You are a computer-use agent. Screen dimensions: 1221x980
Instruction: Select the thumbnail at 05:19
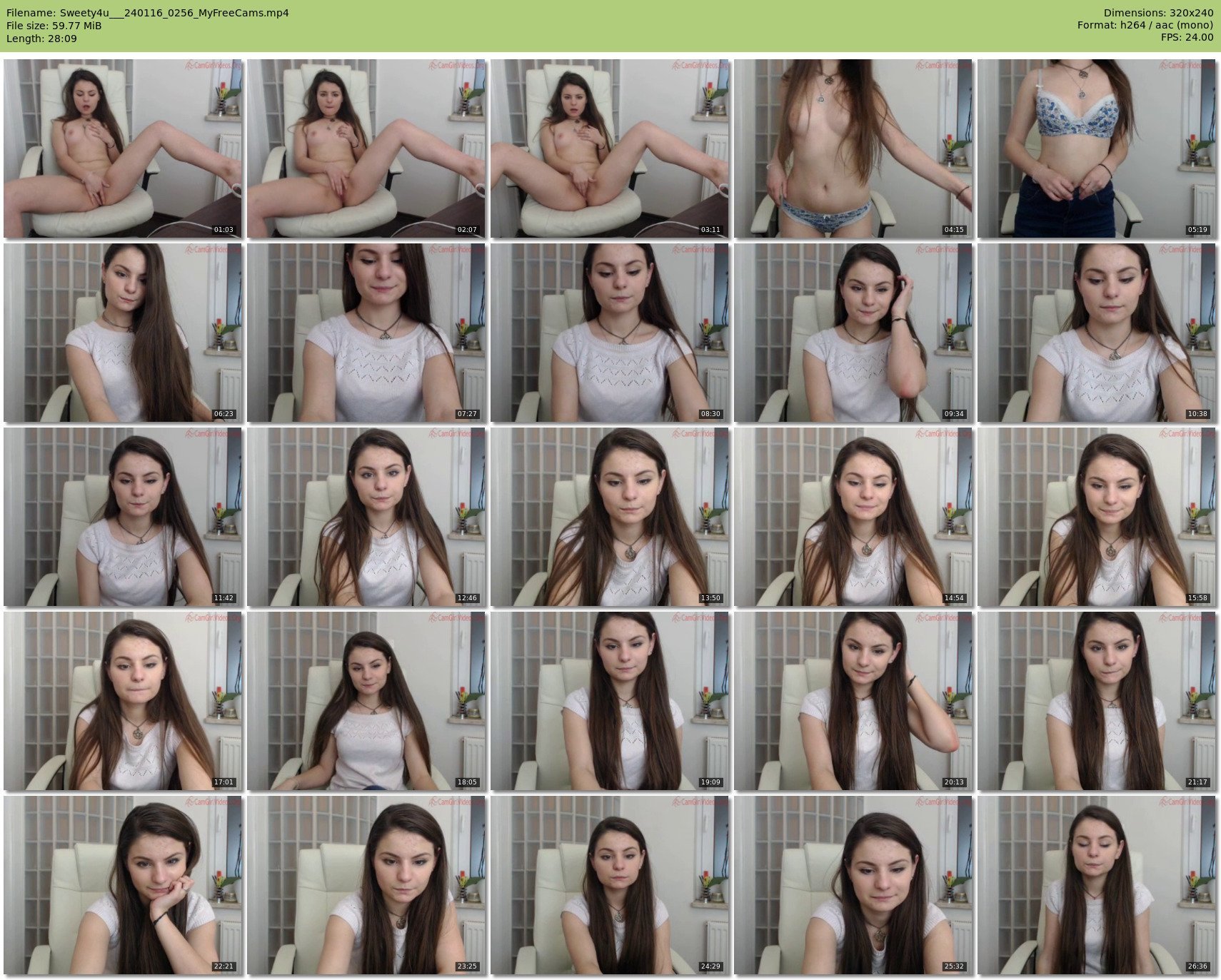click(1097, 148)
